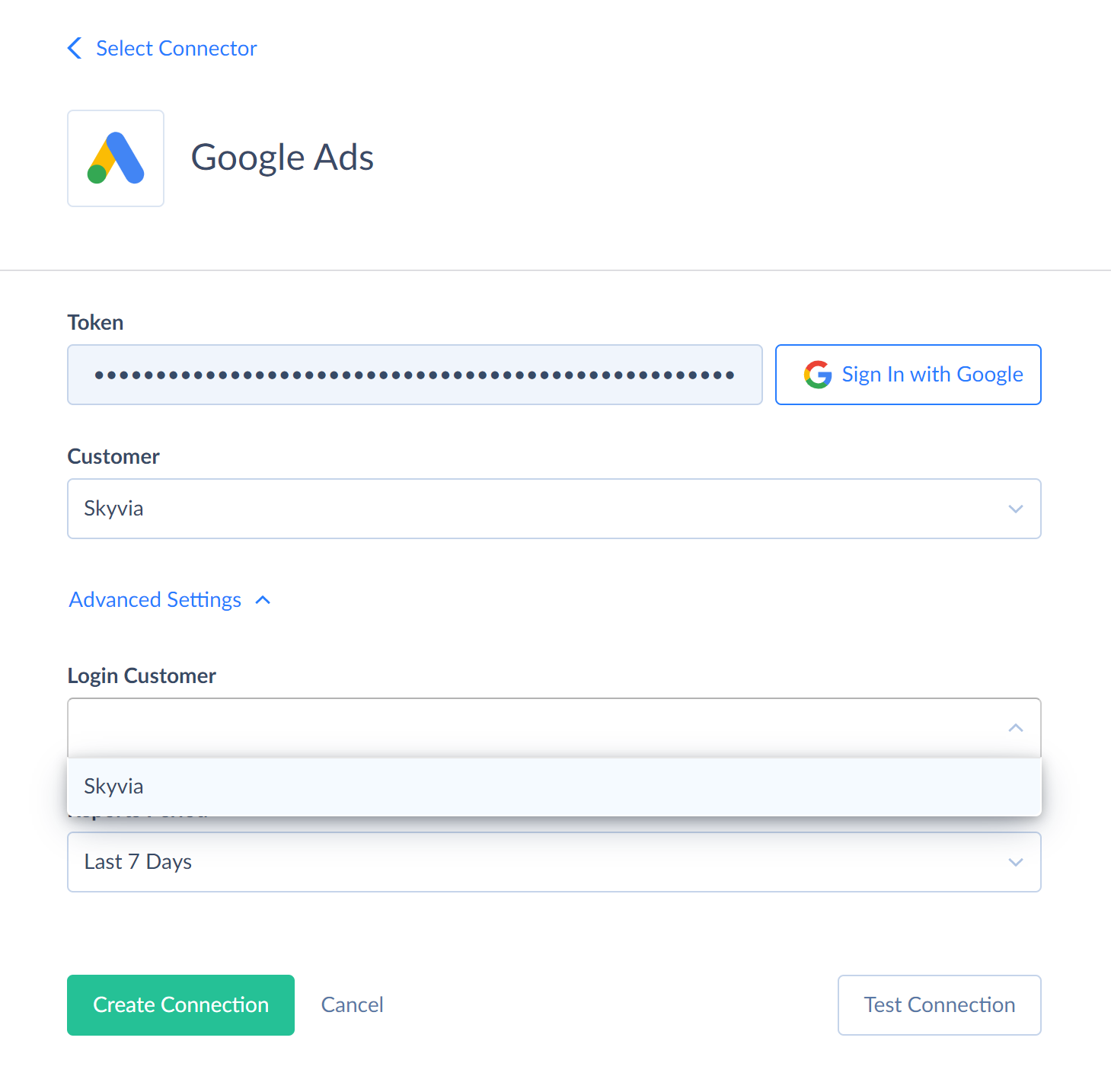
Task: Click the Sign In with Google button
Action: tap(908, 375)
